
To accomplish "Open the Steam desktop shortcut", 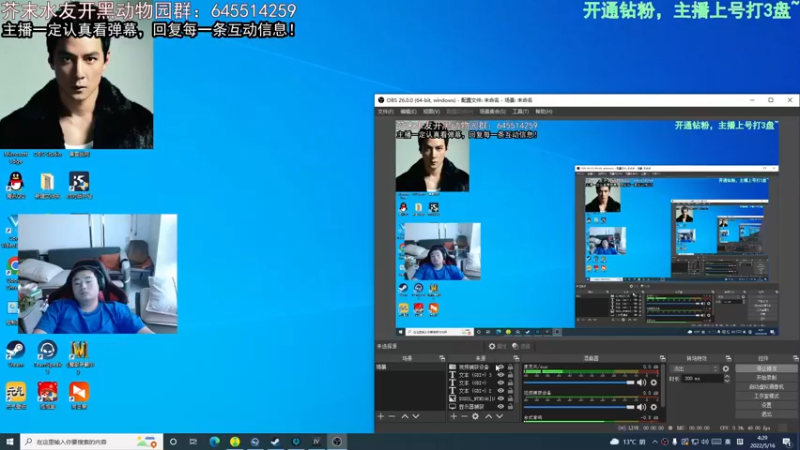I will click(16, 354).
